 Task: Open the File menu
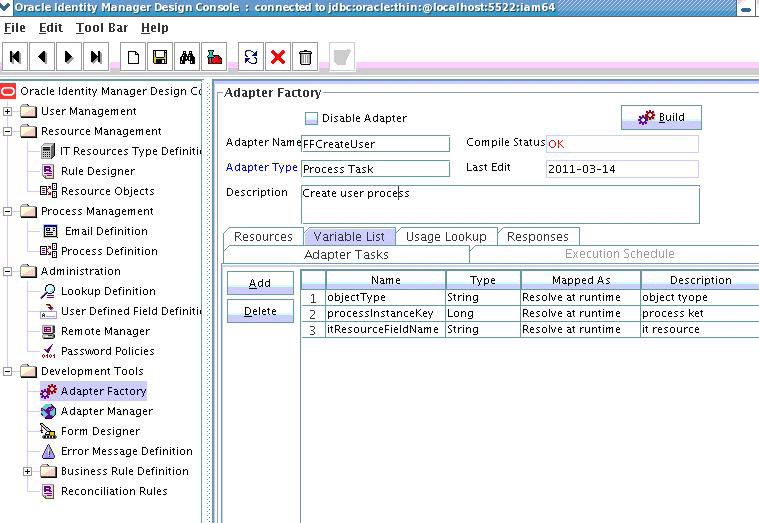click(15, 28)
